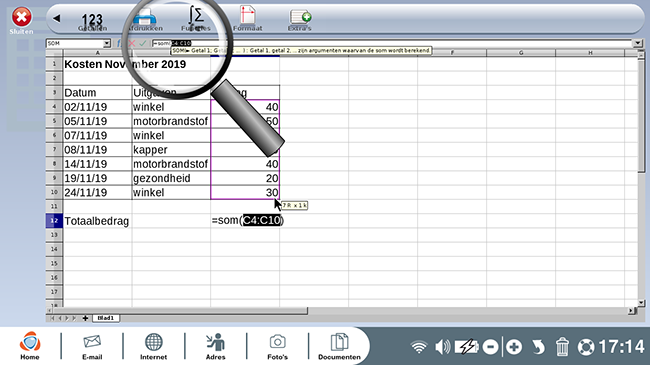The image size is (650, 365).
Task: Expand the formula bar dropdown arrow
Action: tap(638, 43)
